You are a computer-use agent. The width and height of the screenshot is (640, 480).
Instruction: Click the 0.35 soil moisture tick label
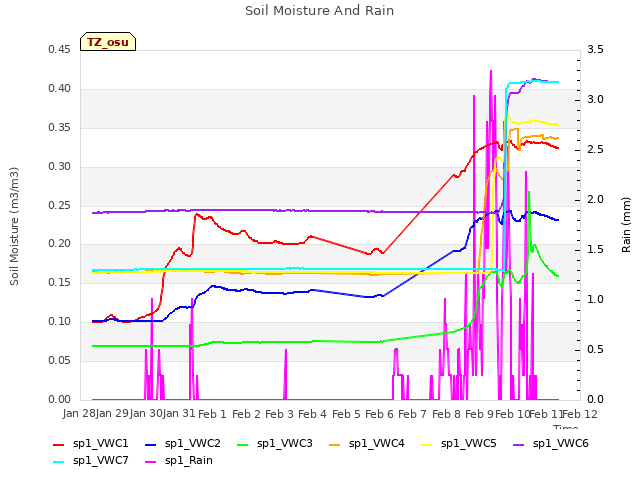59,127
